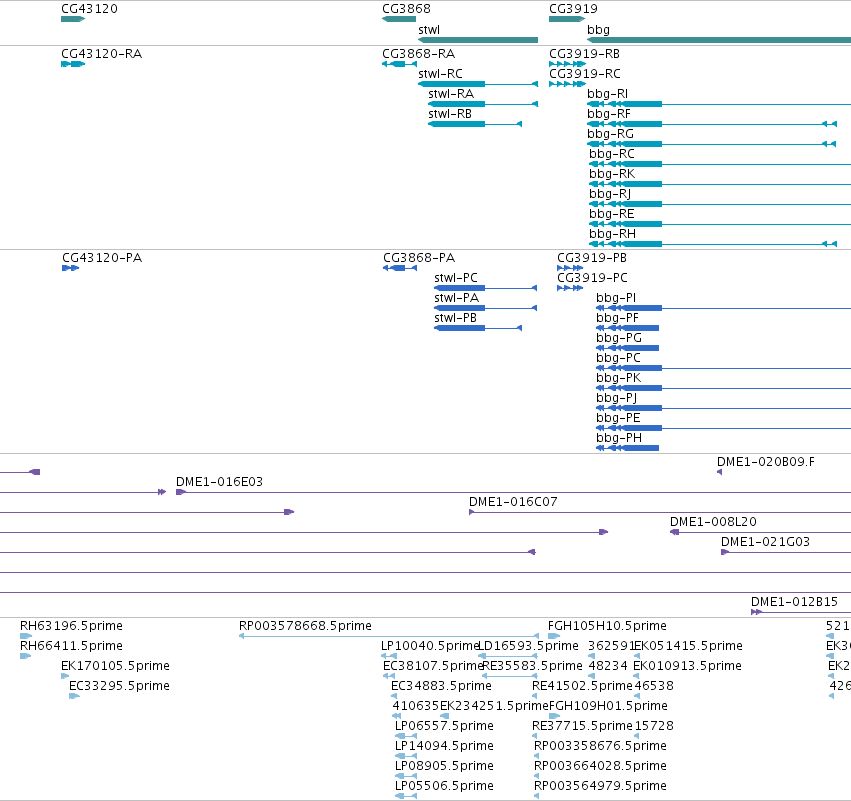
Task: Select the bbg gene label
Action: tap(598, 30)
